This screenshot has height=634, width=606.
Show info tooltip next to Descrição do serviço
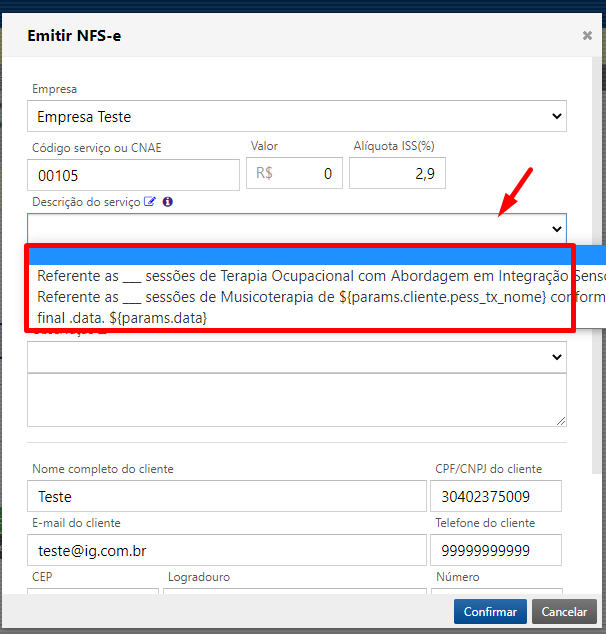pos(168,201)
